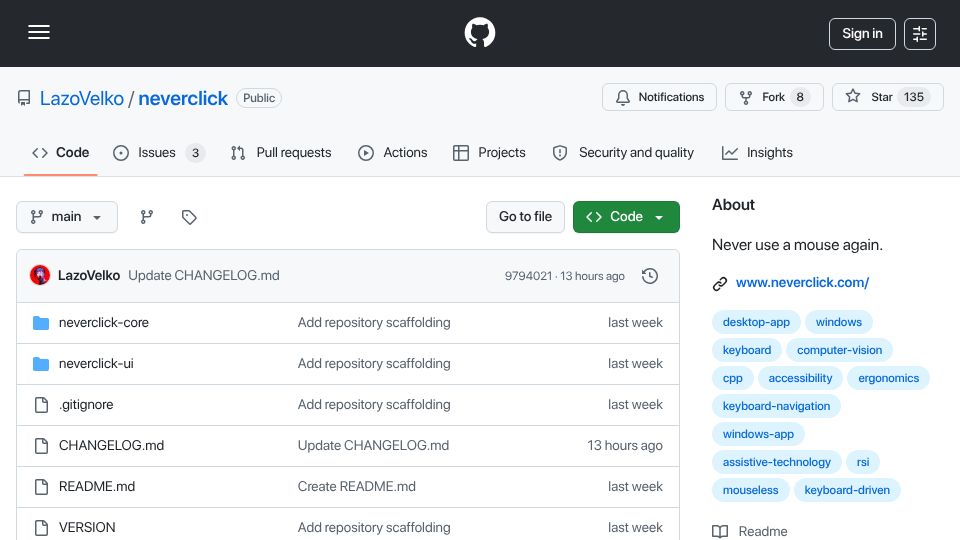Open the Insights tab
The height and width of the screenshot is (540, 960).
(757, 152)
